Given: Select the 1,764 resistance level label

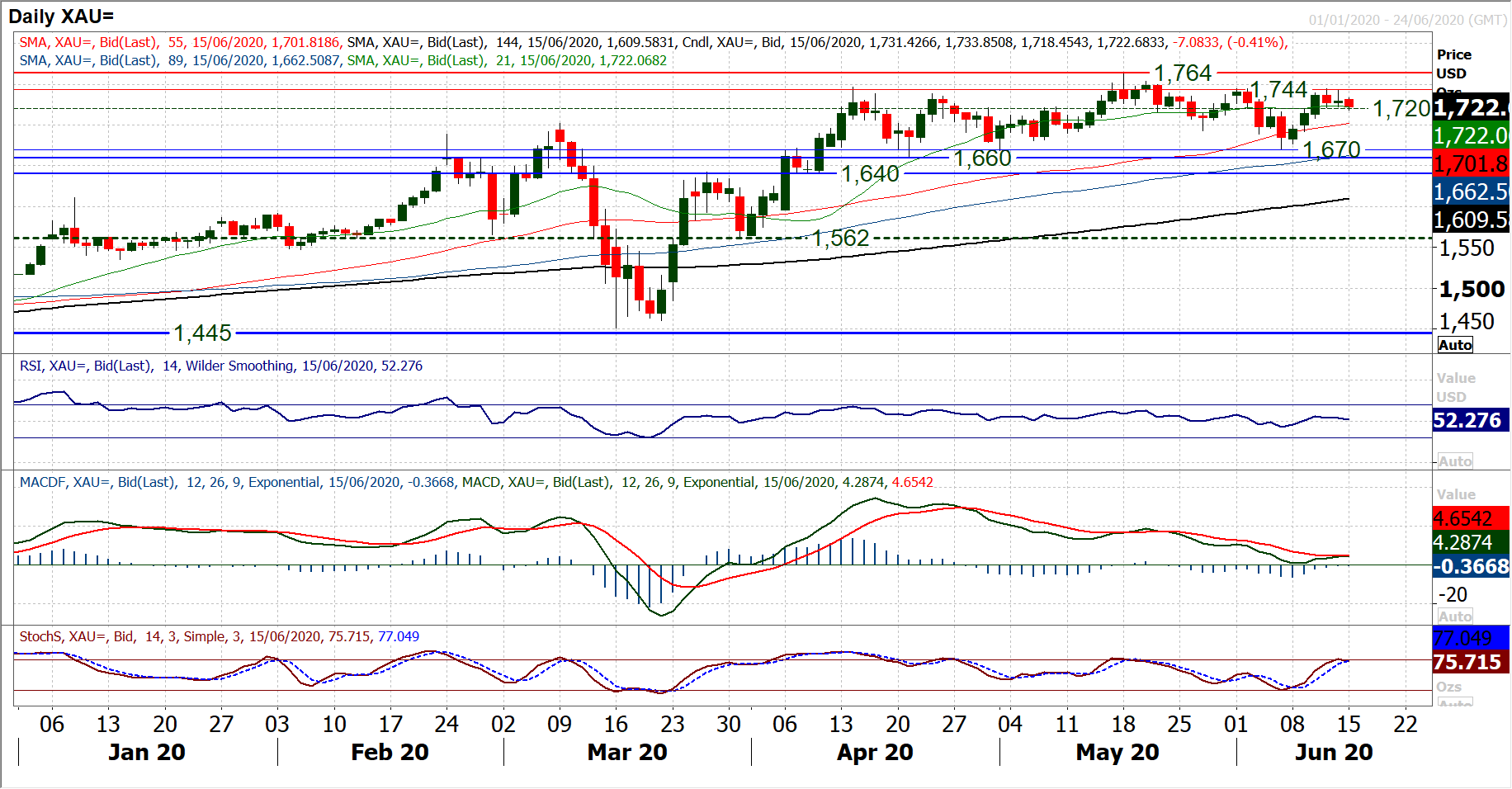Looking at the screenshot, I should click(1182, 73).
